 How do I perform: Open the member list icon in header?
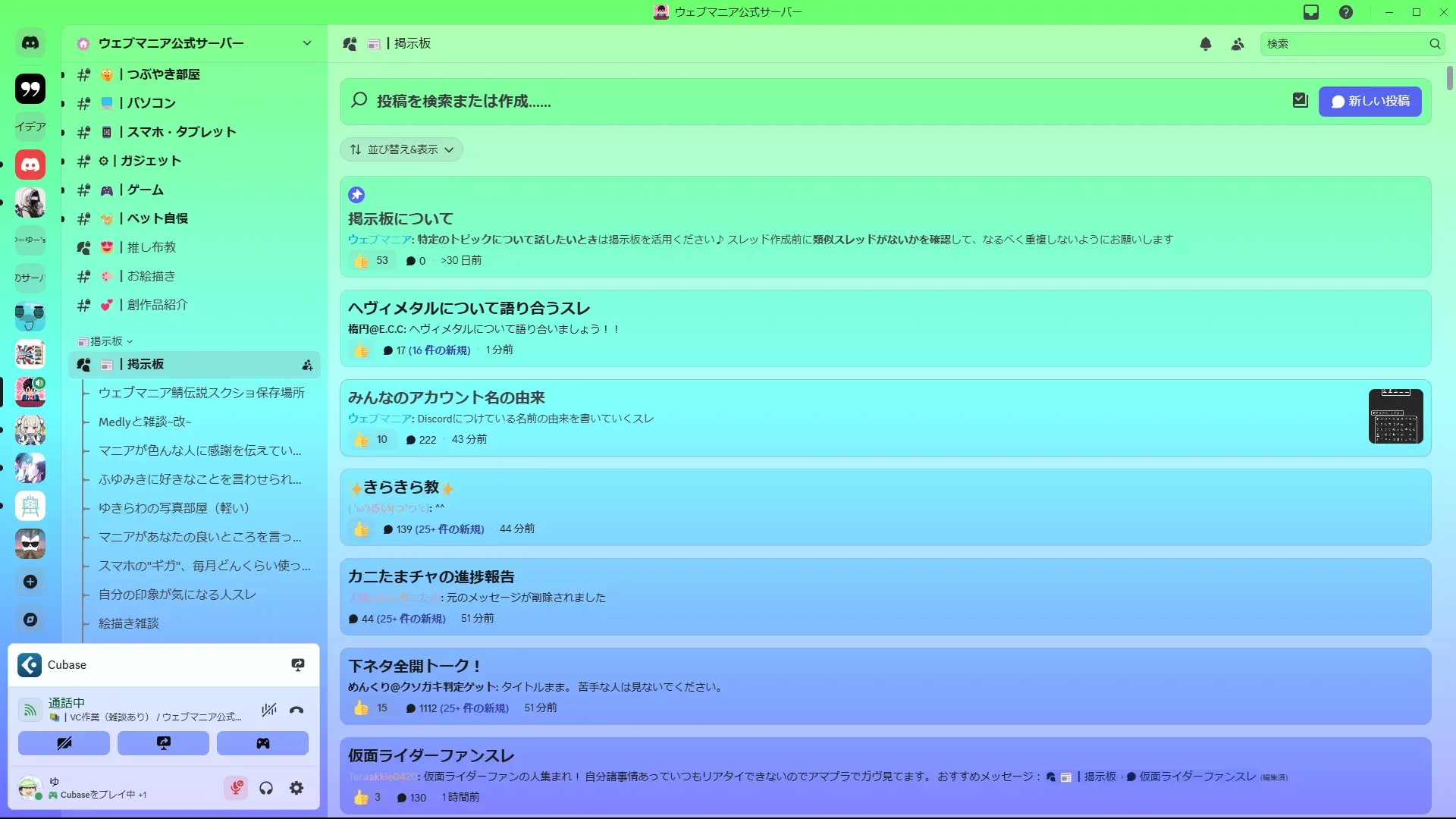point(1238,44)
